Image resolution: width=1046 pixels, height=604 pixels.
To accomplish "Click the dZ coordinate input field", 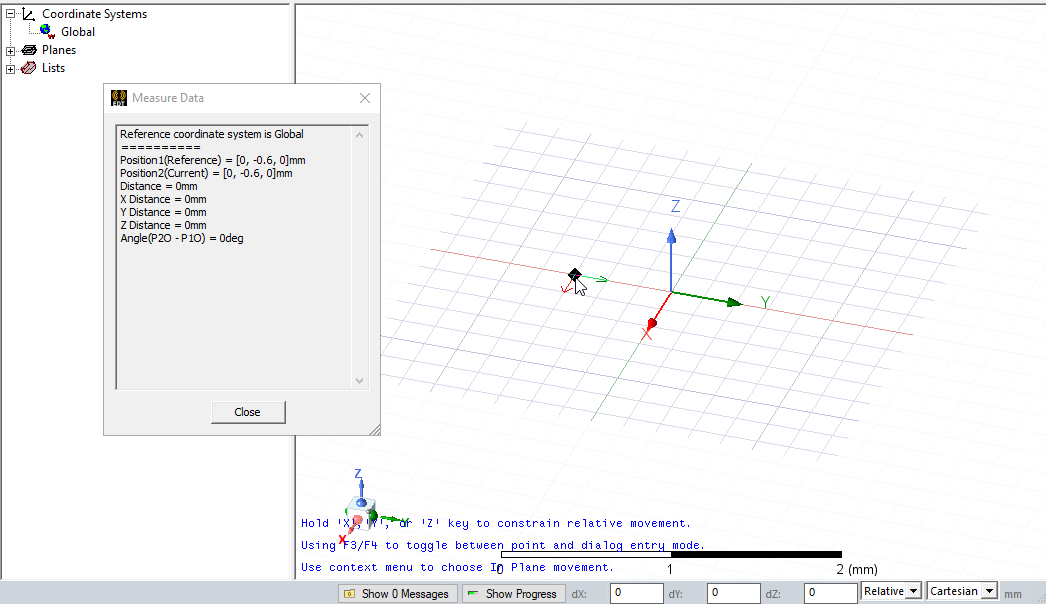I will point(830,593).
